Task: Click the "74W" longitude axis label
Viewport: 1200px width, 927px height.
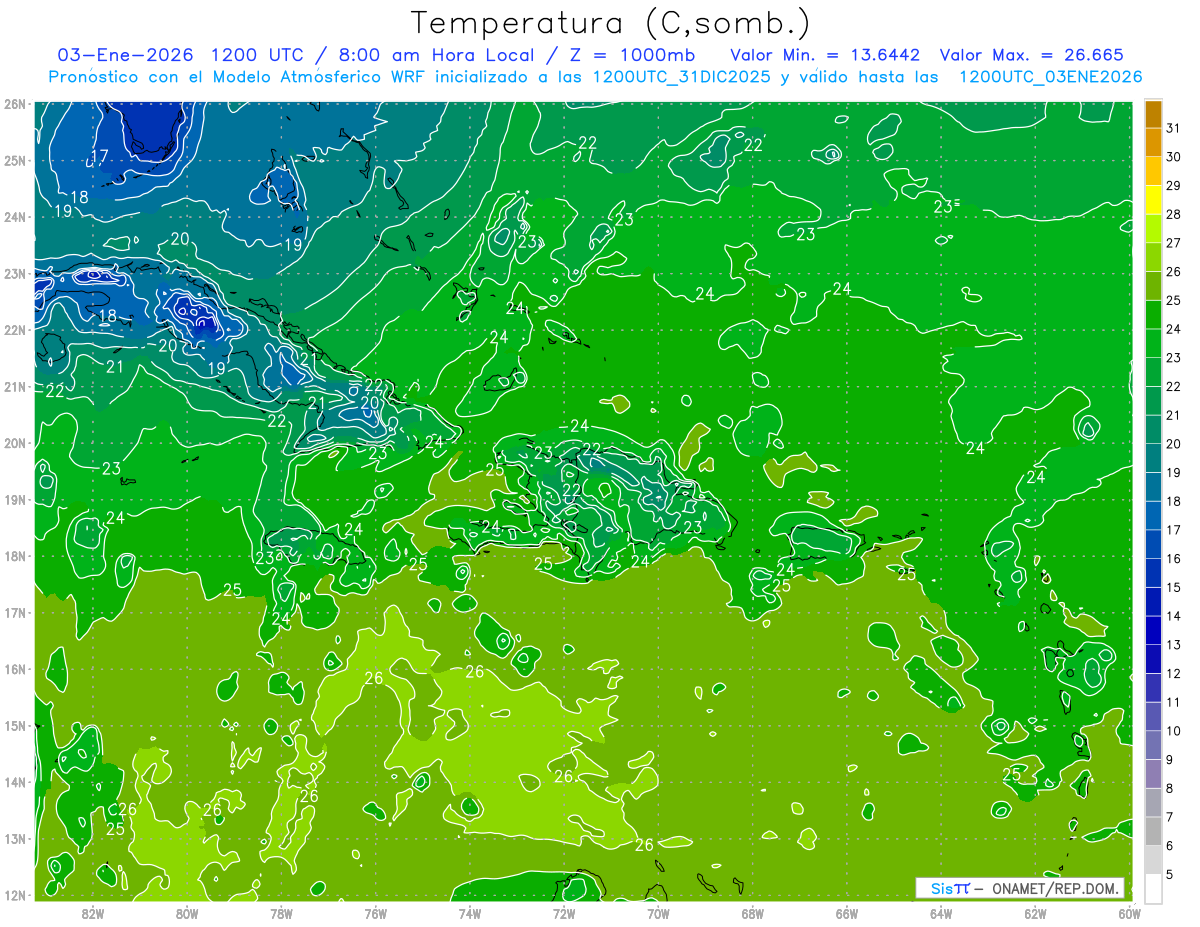Action: 470,913
